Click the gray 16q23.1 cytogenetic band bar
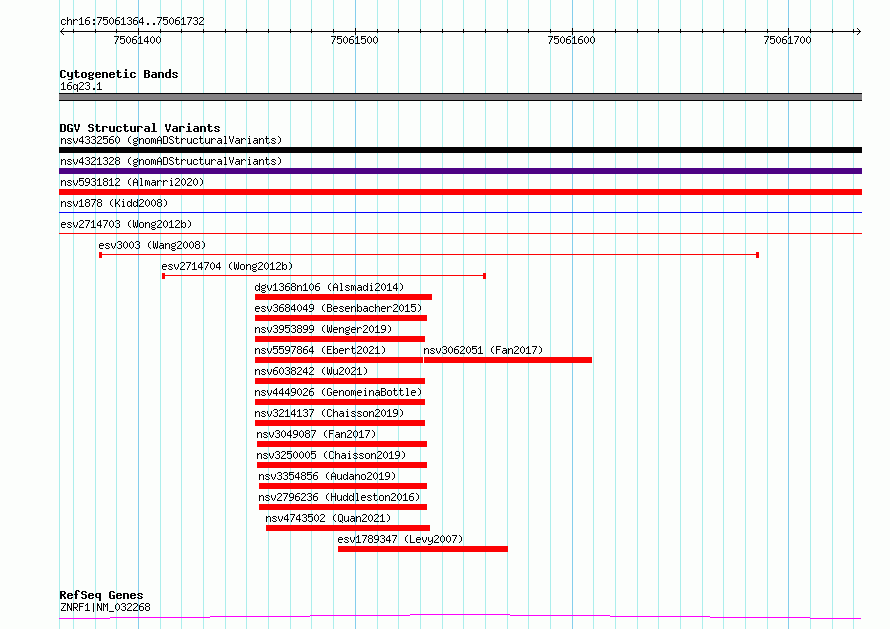 460,97
